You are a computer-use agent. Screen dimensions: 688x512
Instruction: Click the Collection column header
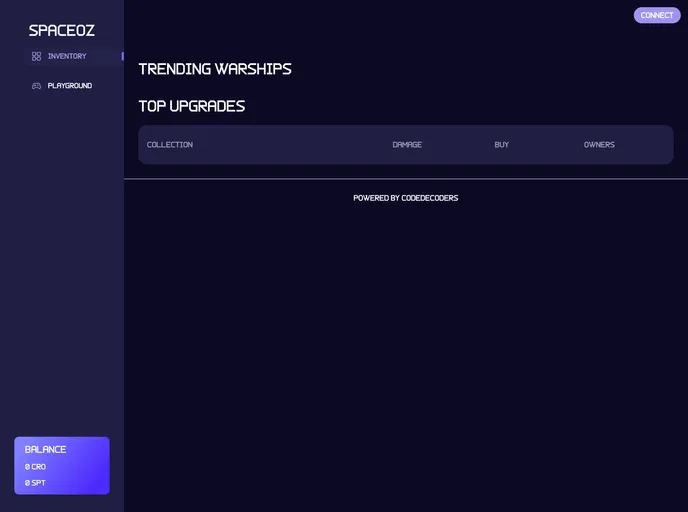(170, 145)
